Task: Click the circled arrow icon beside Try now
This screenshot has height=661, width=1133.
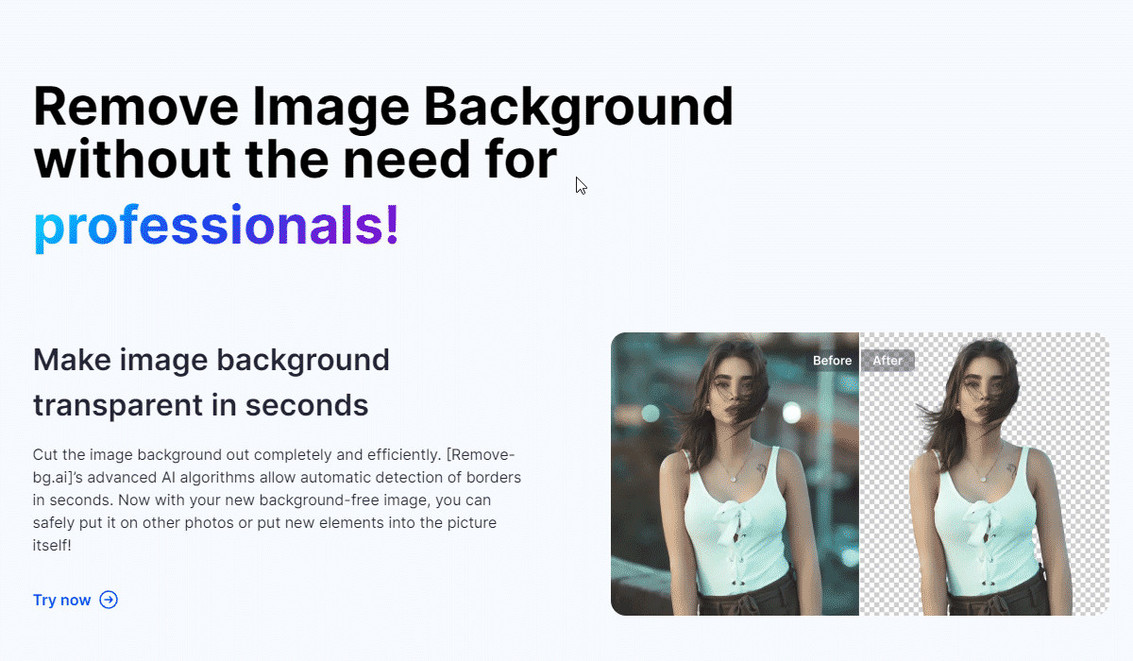Action: click(x=109, y=600)
